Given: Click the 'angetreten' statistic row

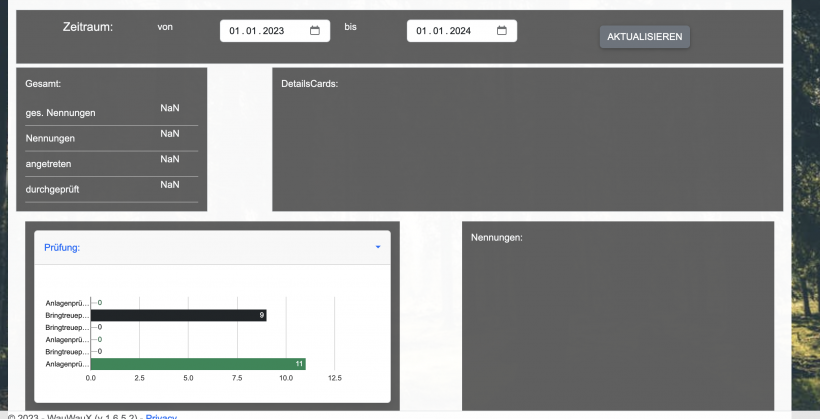Looking at the screenshot, I should 111,162.
